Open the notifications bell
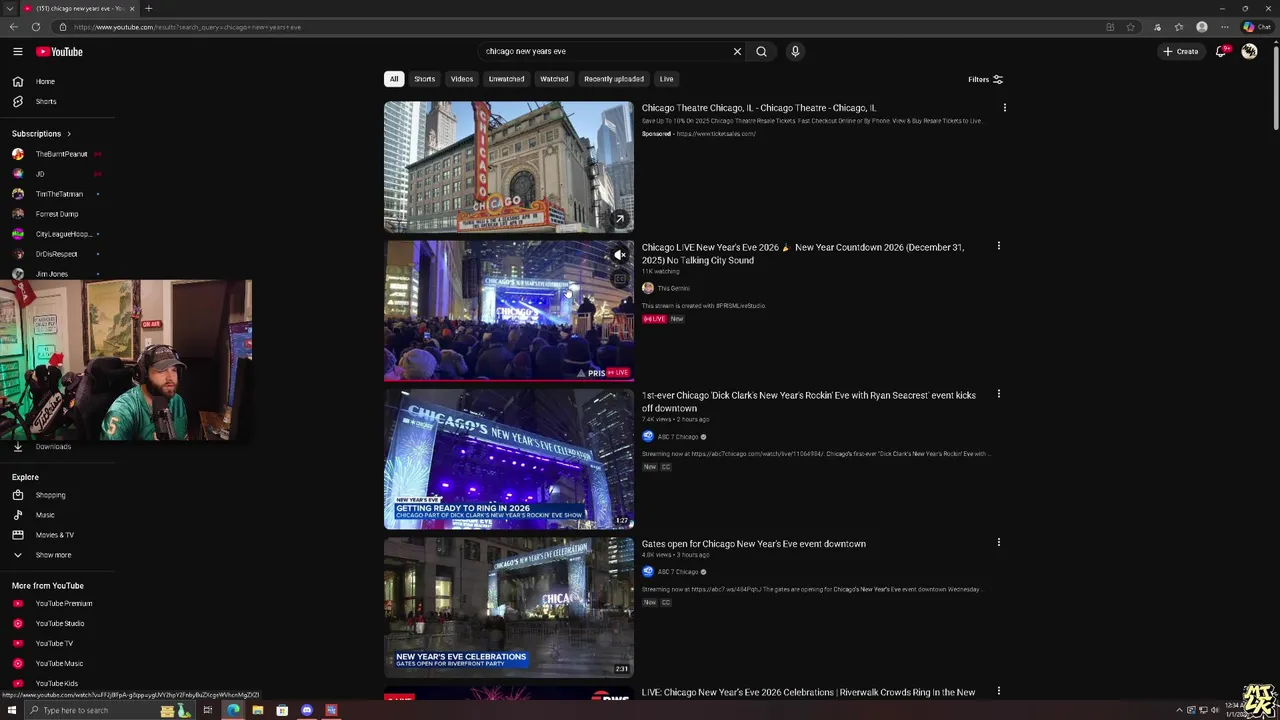Image resolution: width=1280 pixels, height=720 pixels. (x=1221, y=51)
